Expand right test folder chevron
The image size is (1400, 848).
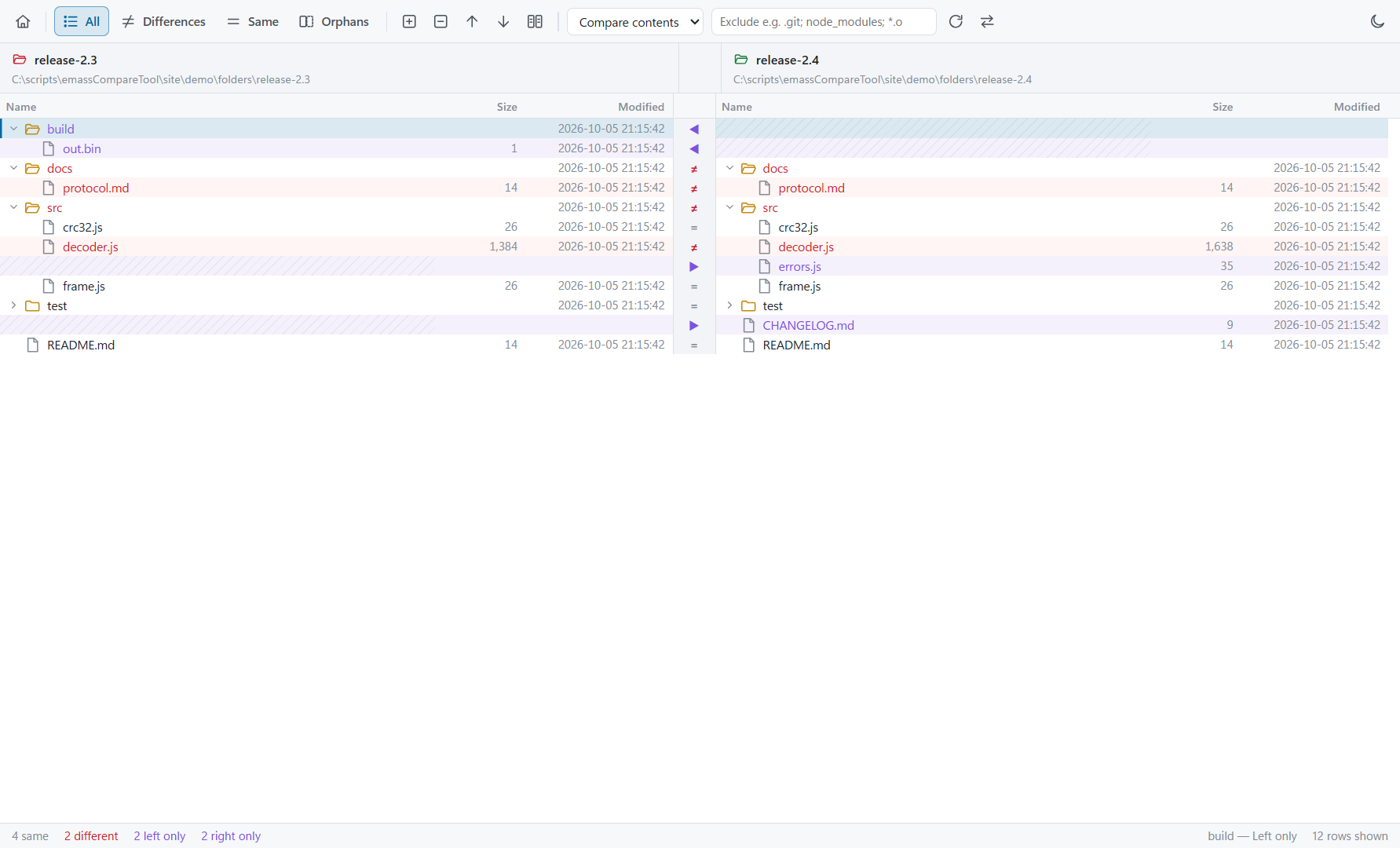click(730, 305)
